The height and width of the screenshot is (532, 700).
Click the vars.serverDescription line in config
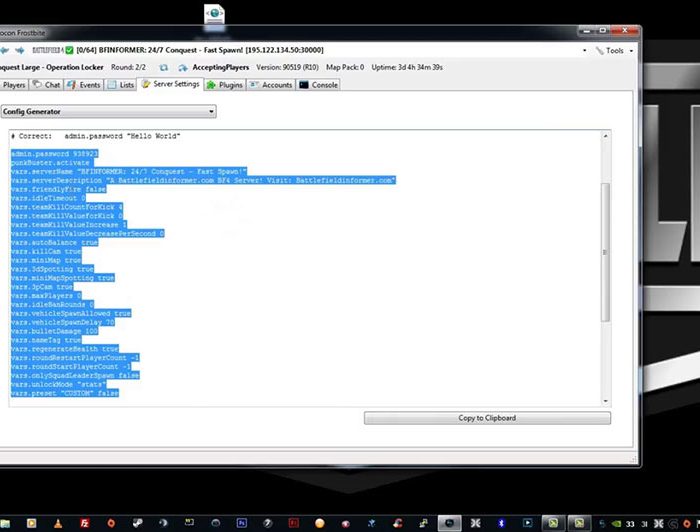click(203, 180)
